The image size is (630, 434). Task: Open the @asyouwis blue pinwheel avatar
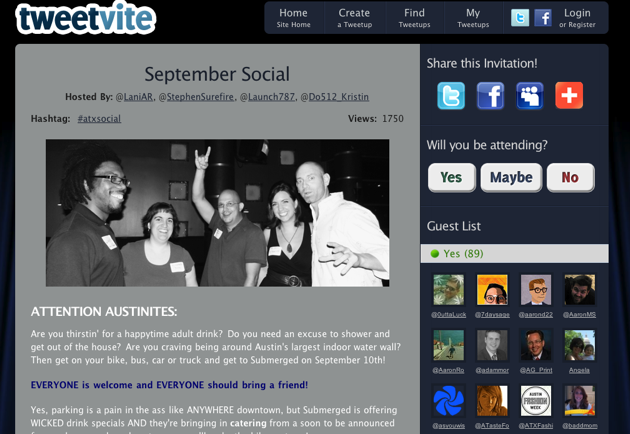pos(448,401)
